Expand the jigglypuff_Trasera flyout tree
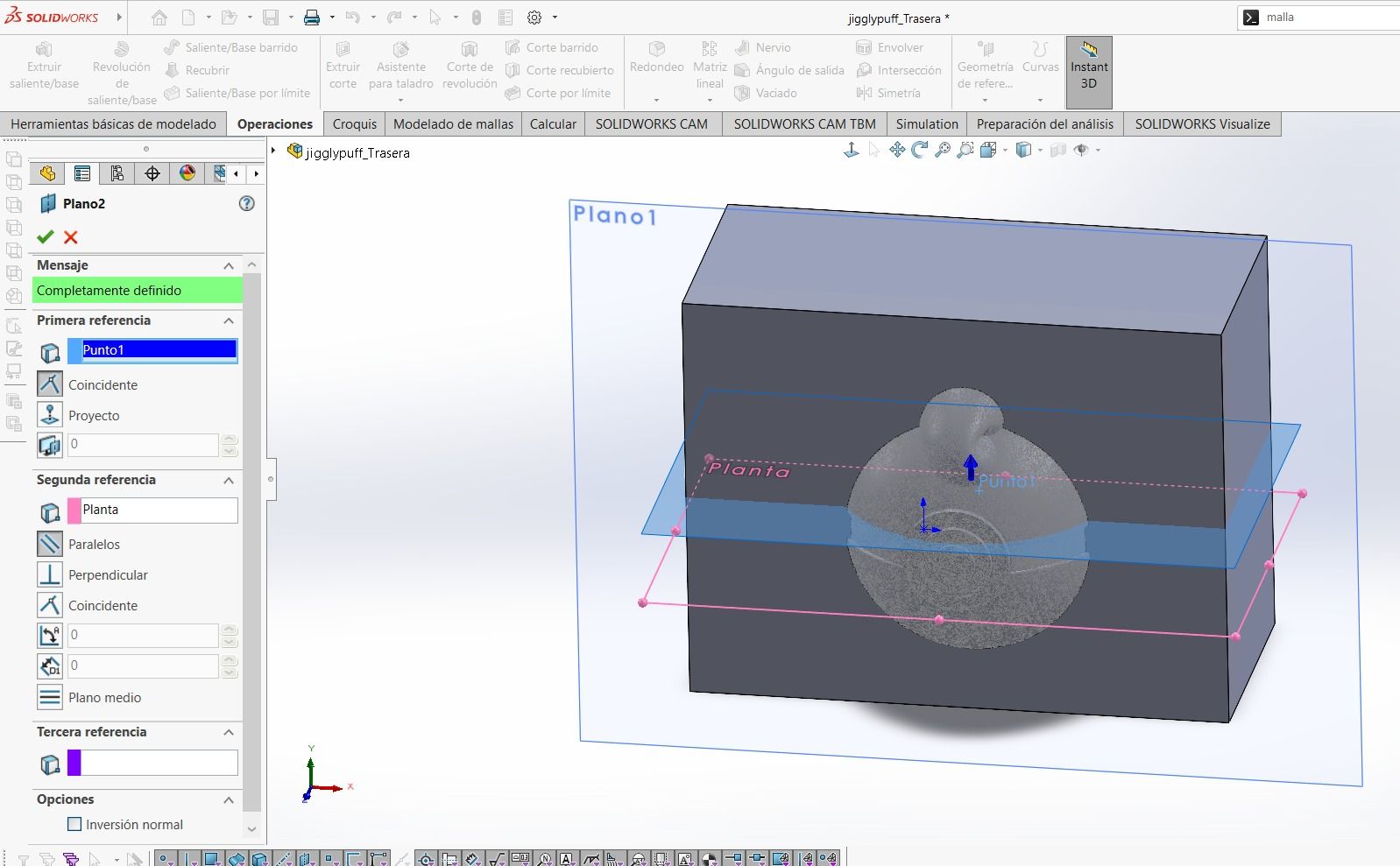Viewport: 1400px width, 866px height. (273, 151)
